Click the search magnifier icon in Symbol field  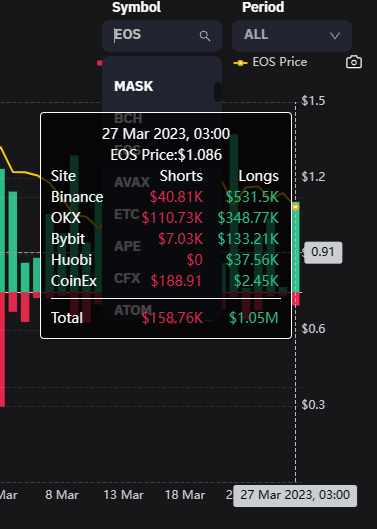click(205, 36)
